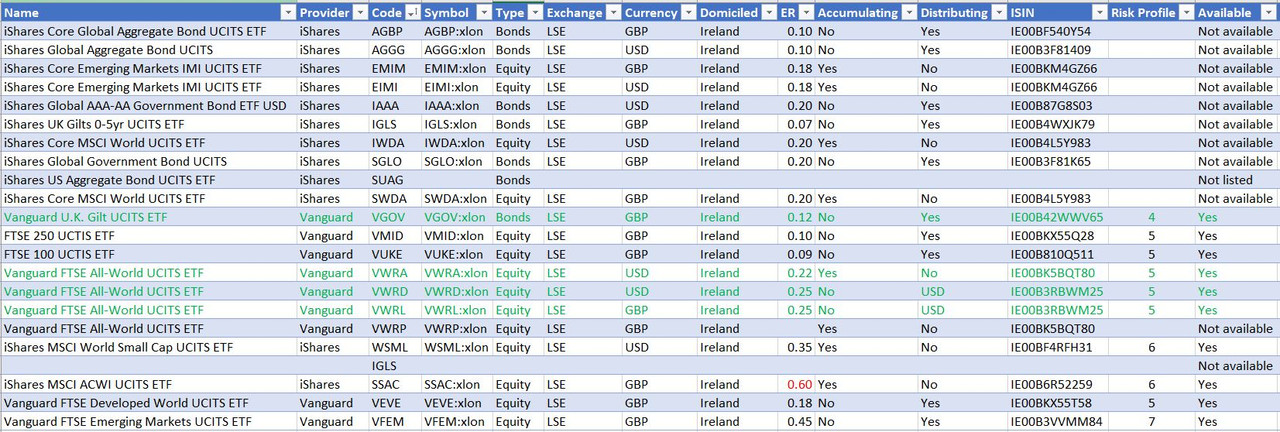Select ISIN cell IE00B3VVMM84

pyautogui.click(x=1058, y=421)
